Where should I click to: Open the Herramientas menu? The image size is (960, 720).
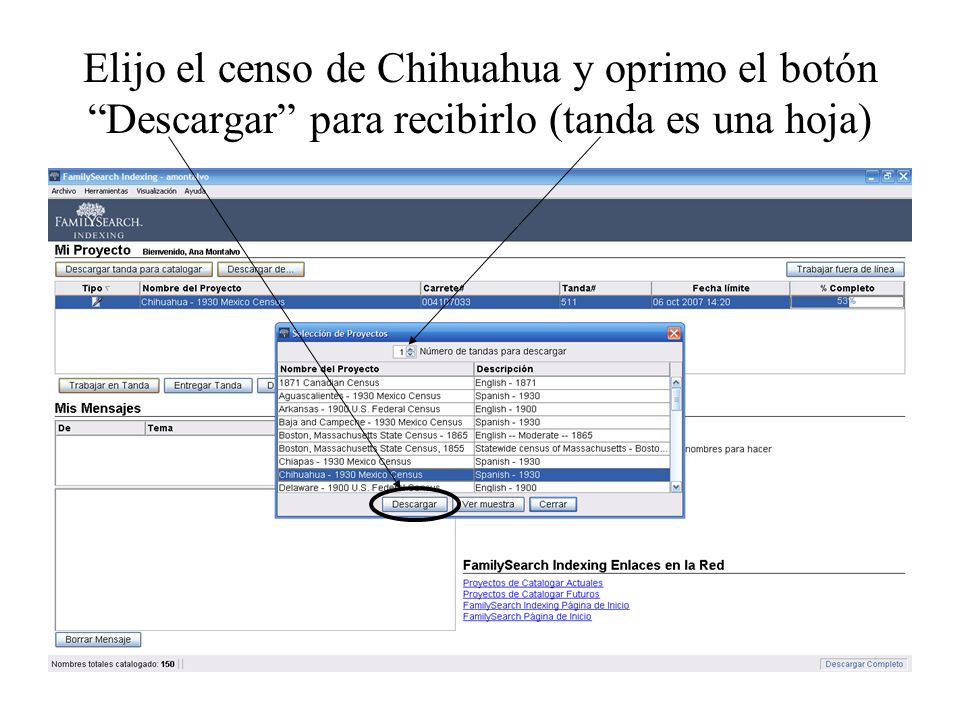(x=106, y=191)
